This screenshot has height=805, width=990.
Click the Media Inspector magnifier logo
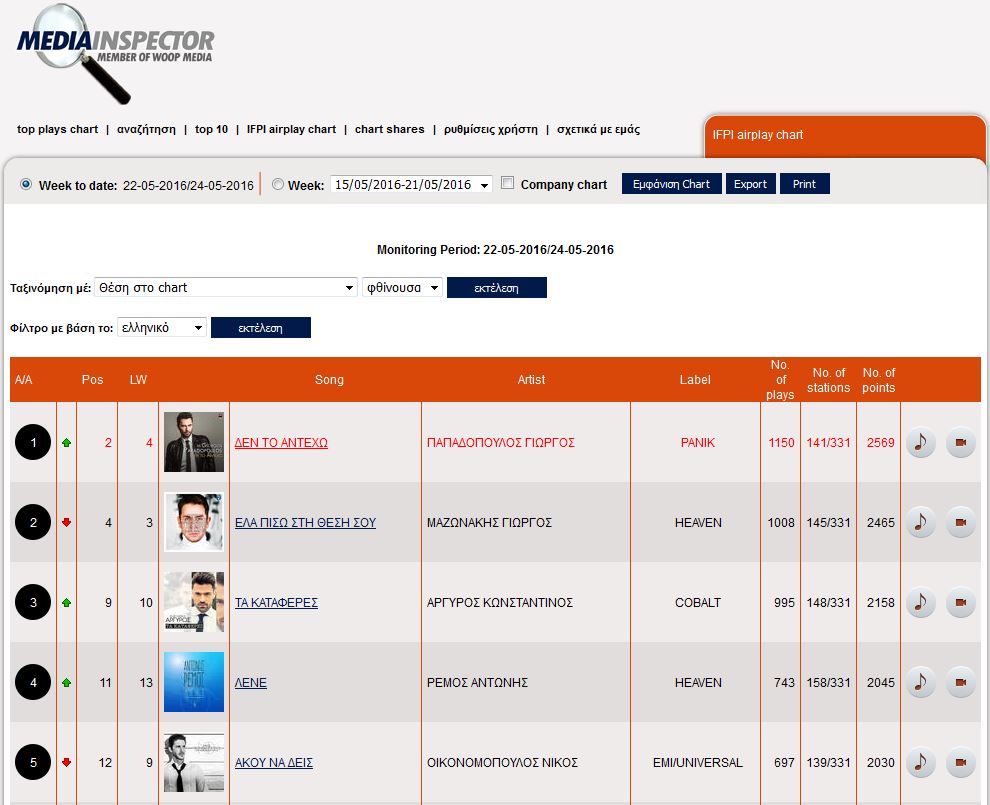click(x=113, y=52)
